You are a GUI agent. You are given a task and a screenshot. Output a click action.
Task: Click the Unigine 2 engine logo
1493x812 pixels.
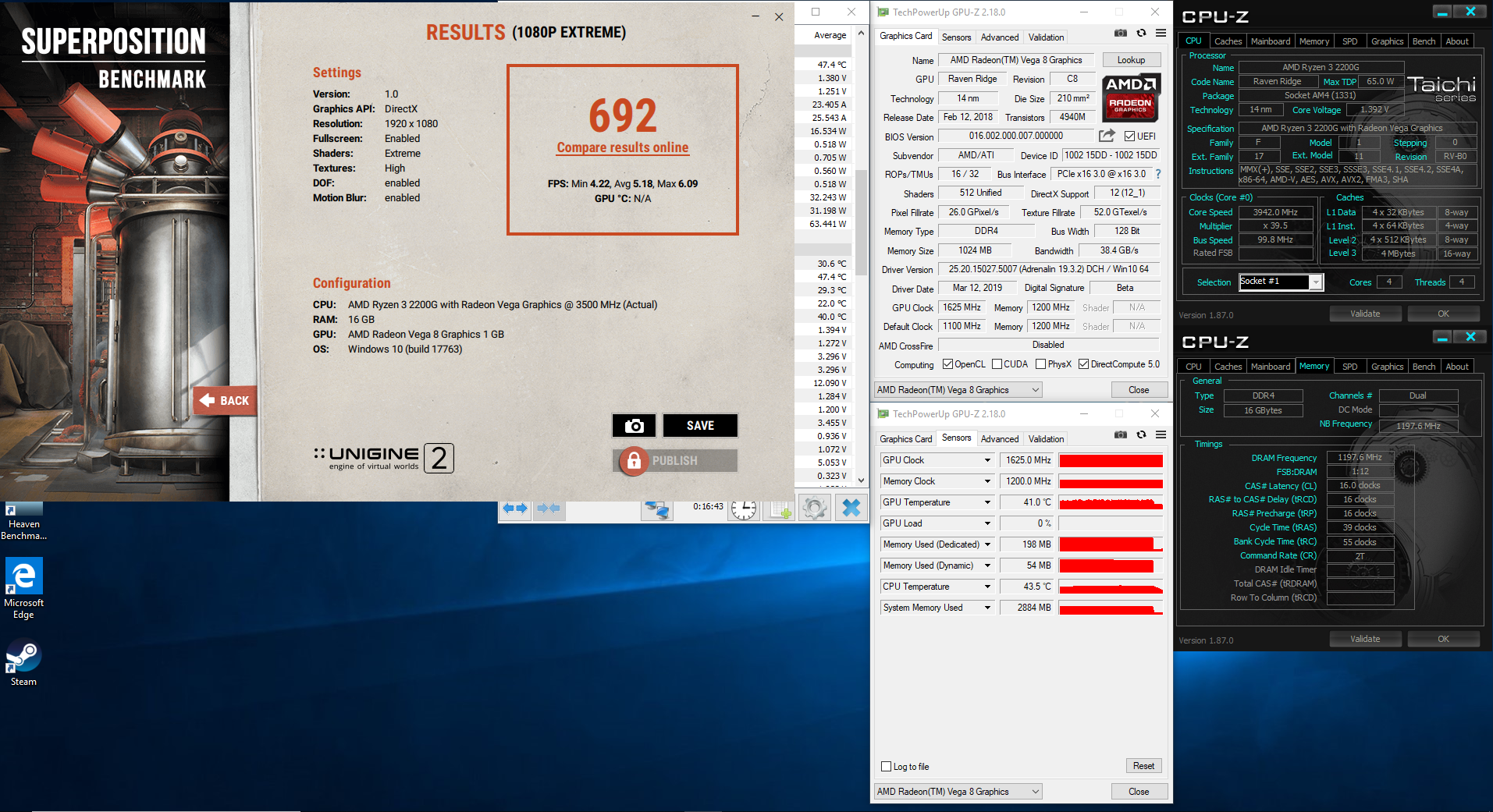pos(383,458)
